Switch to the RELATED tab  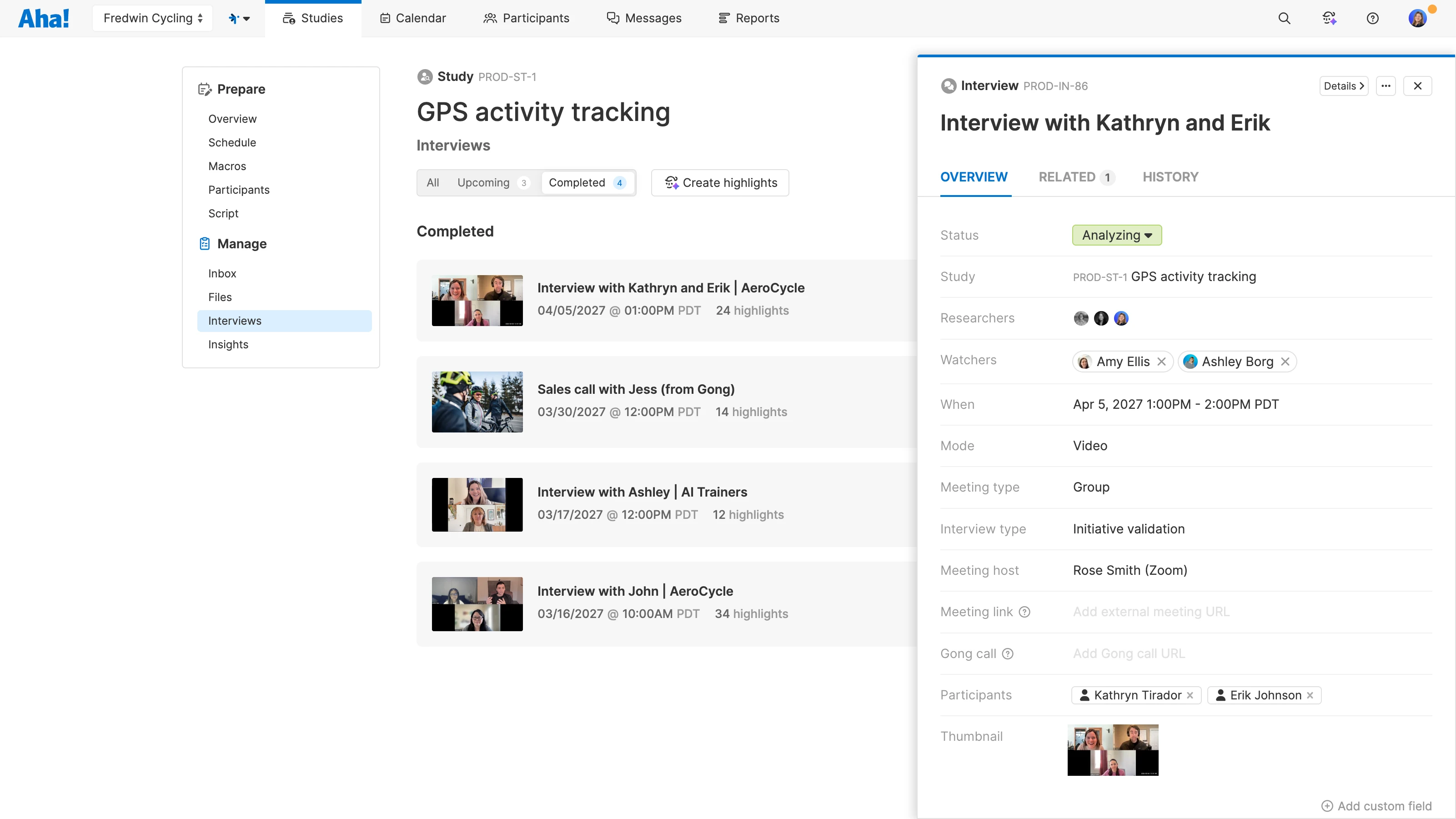(x=1076, y=177)
